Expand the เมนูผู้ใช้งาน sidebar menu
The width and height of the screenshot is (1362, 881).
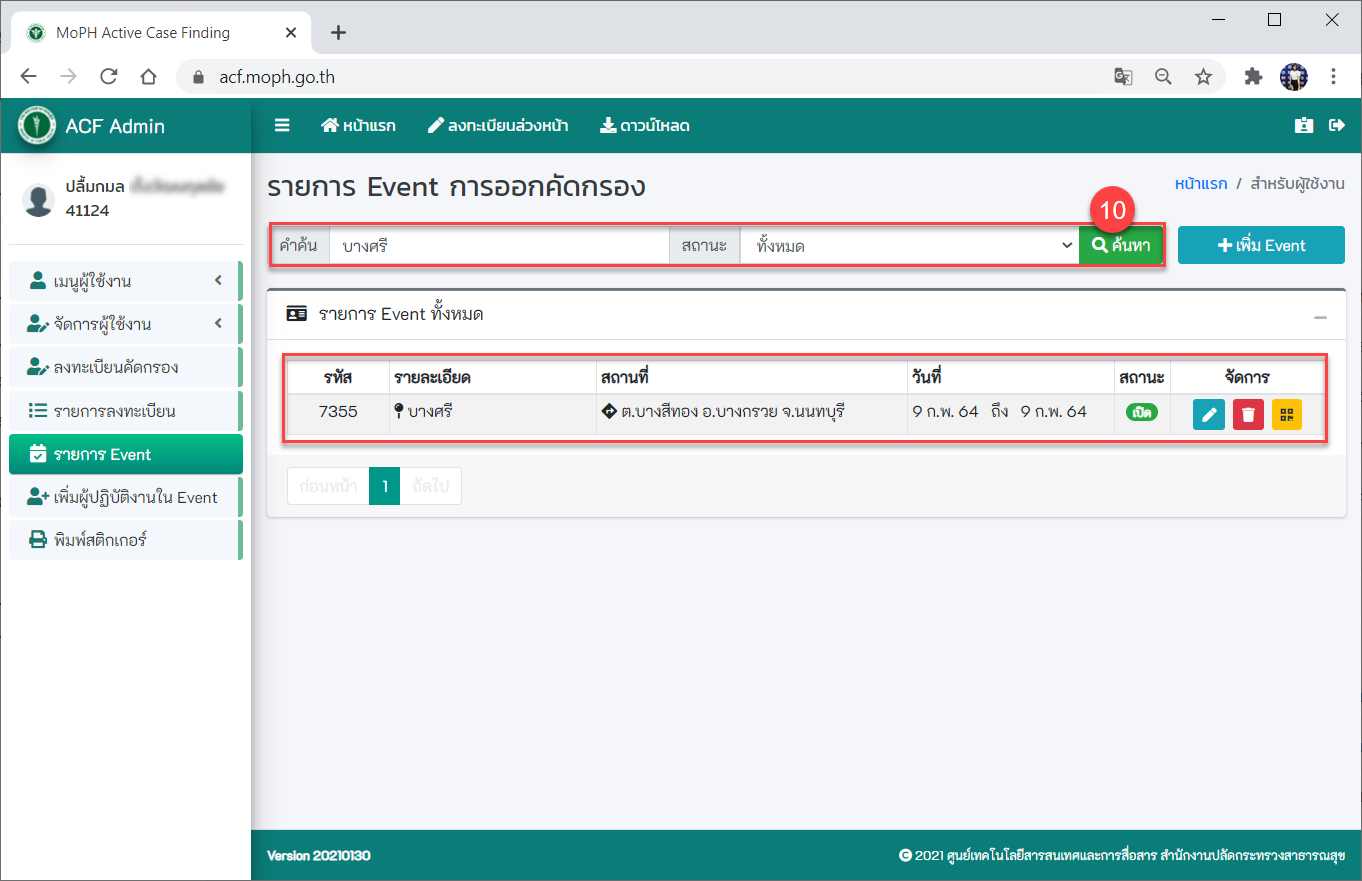125,281
